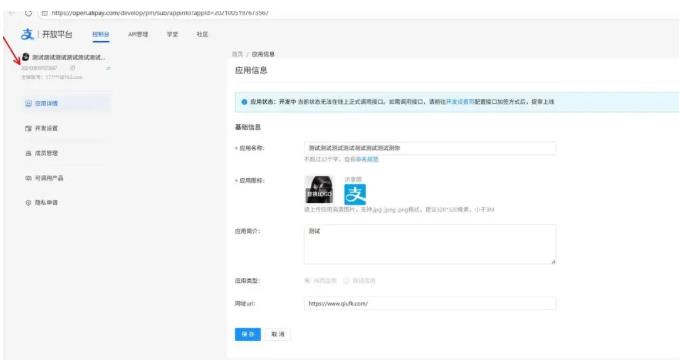The height and width of the screenshot is (360, 679).
Task: Open 应用详情 in the sidebar
Action: (66, 103)
